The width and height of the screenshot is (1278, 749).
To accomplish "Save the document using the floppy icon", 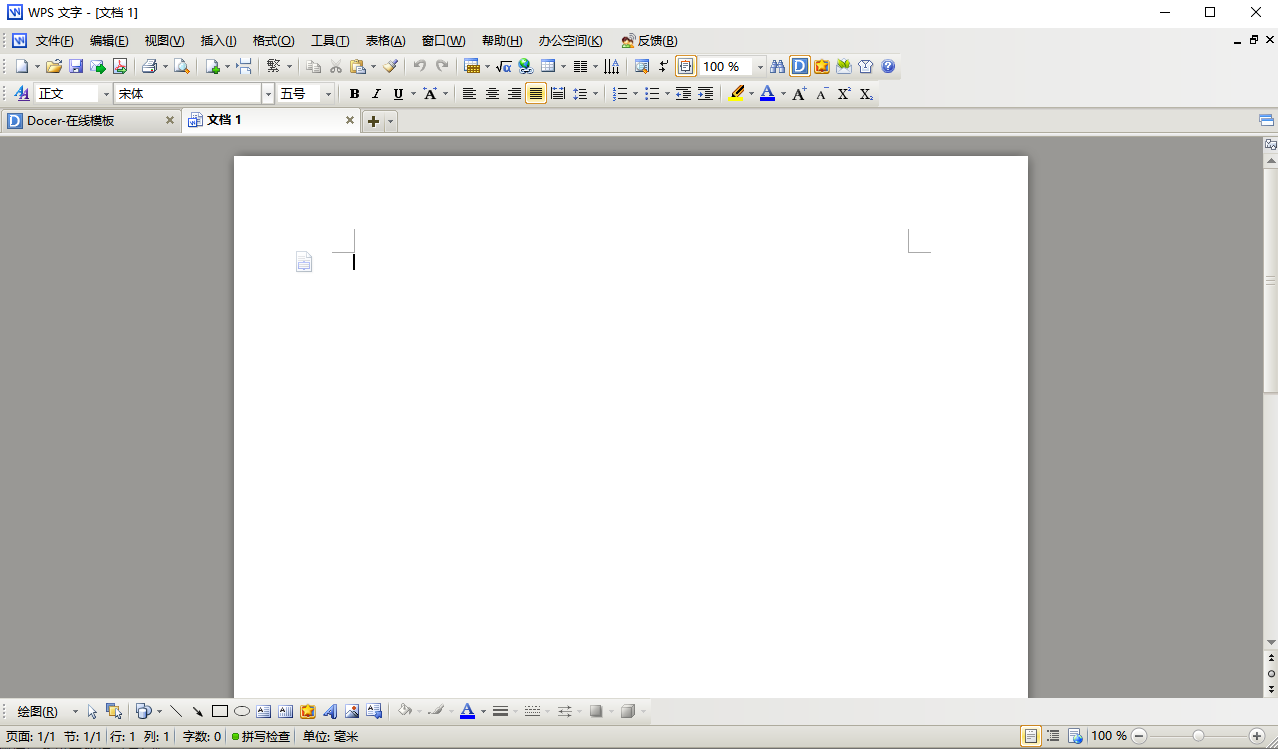I will [76, 67].
